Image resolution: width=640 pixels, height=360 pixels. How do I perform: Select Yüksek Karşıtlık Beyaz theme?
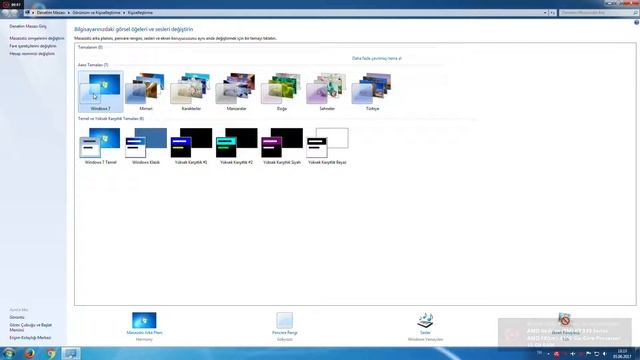(x=327, y=146)
